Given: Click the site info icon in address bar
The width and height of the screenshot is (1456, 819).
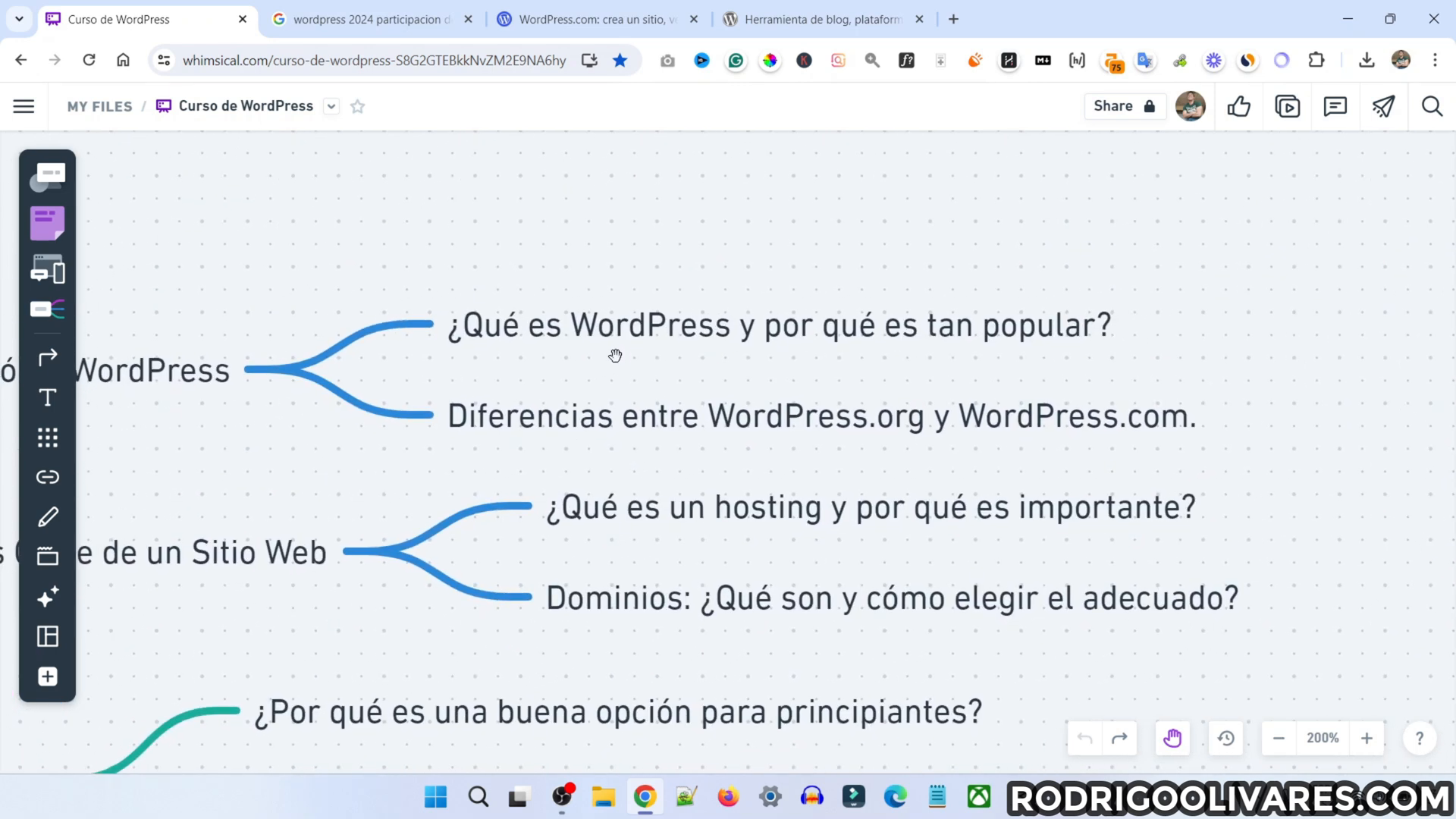Looking at the screenshot, I should 163,60.
